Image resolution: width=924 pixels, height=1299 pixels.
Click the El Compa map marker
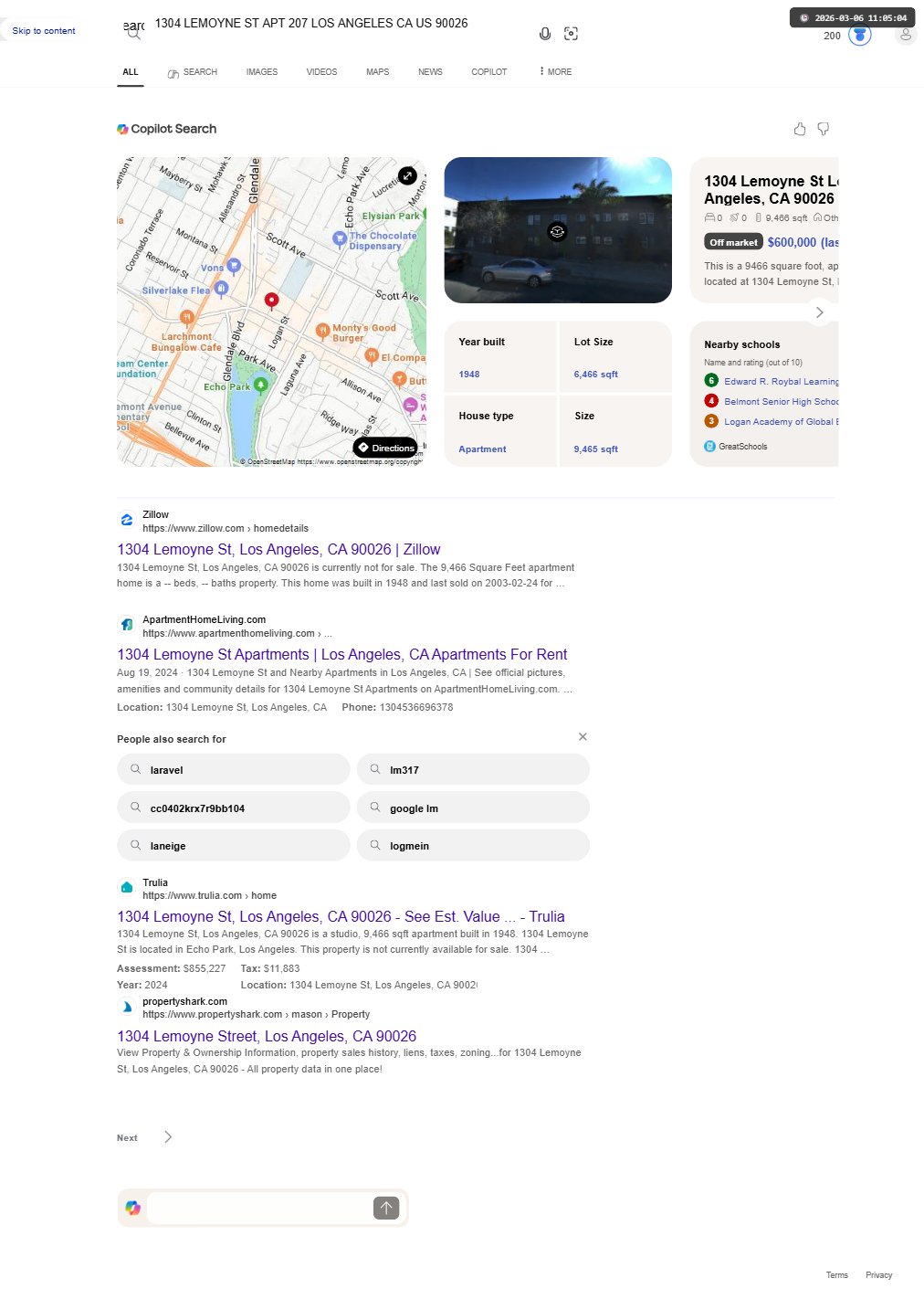click(371, 355)
